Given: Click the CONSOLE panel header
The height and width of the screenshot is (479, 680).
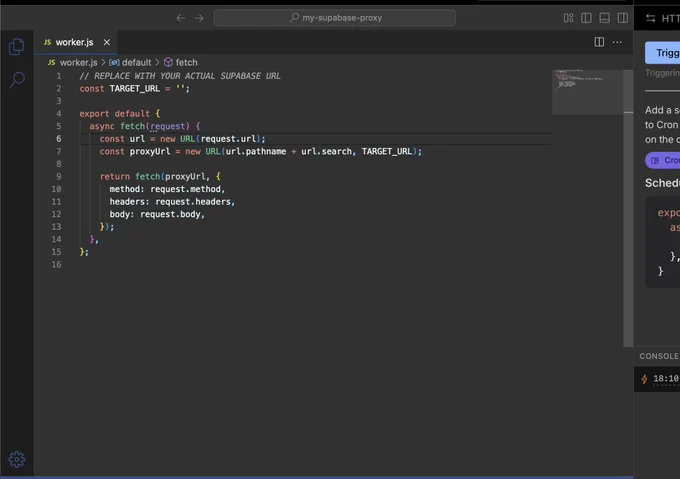Looking at the screenshot, I should point(659,356).
